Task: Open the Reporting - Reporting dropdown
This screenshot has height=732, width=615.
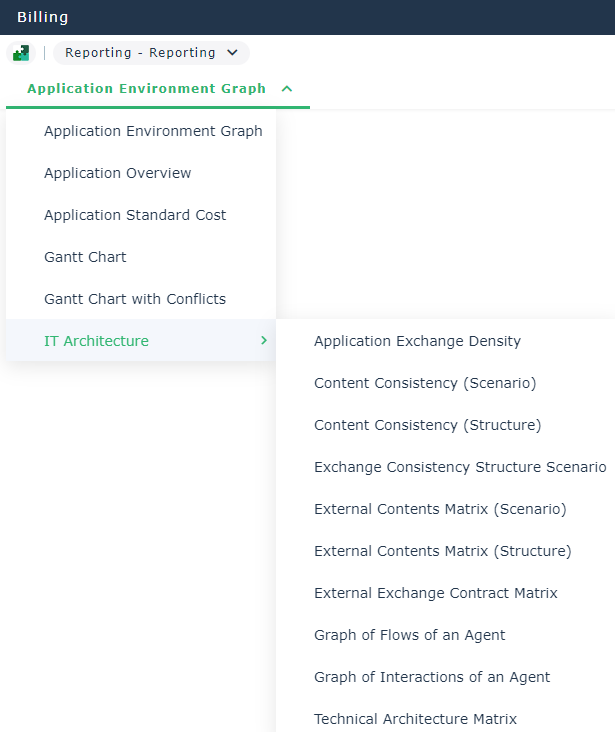Action: click(x=151, y=53)
